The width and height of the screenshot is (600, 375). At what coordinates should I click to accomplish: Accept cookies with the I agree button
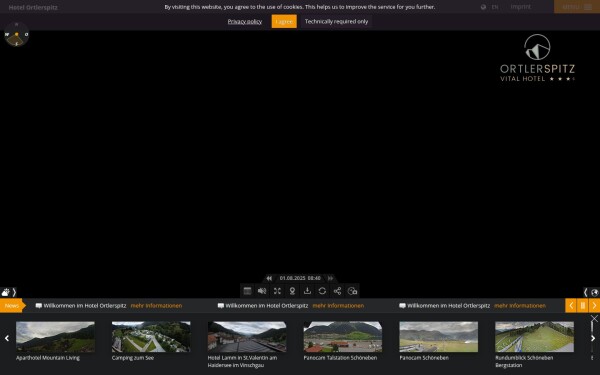284,21
